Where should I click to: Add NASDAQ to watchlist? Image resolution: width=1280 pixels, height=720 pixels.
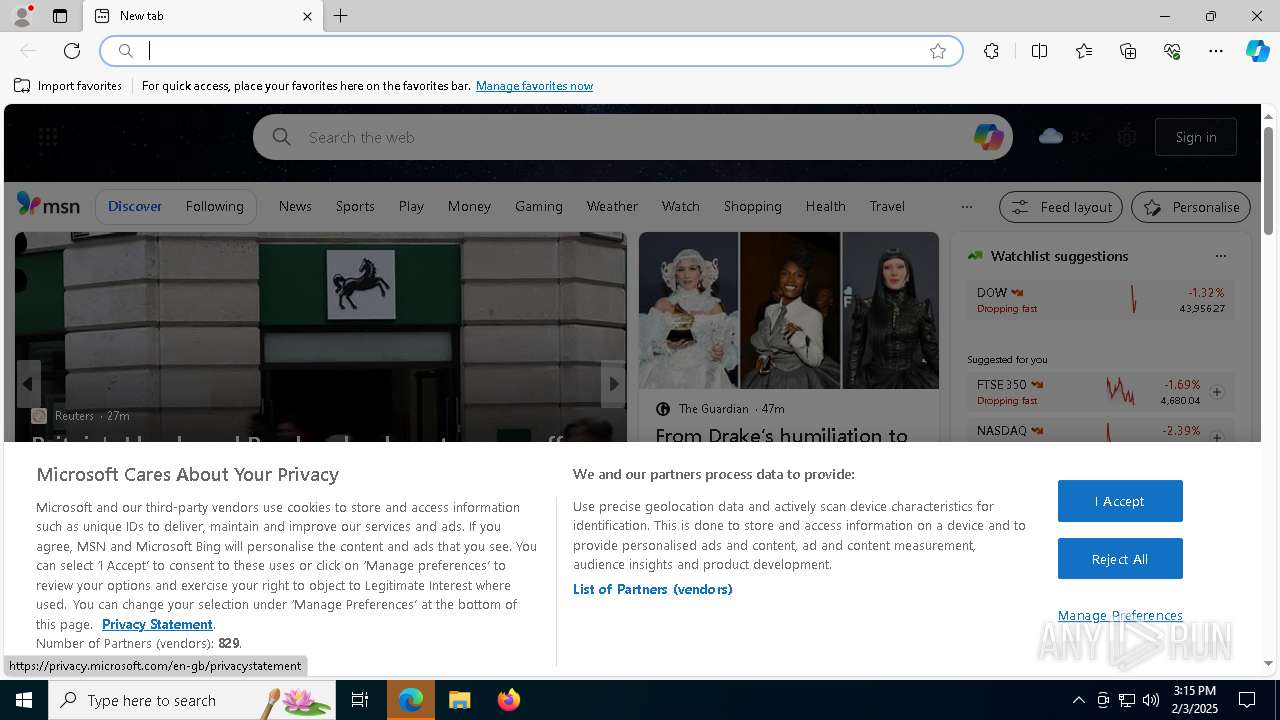[x=1217, y=437]
